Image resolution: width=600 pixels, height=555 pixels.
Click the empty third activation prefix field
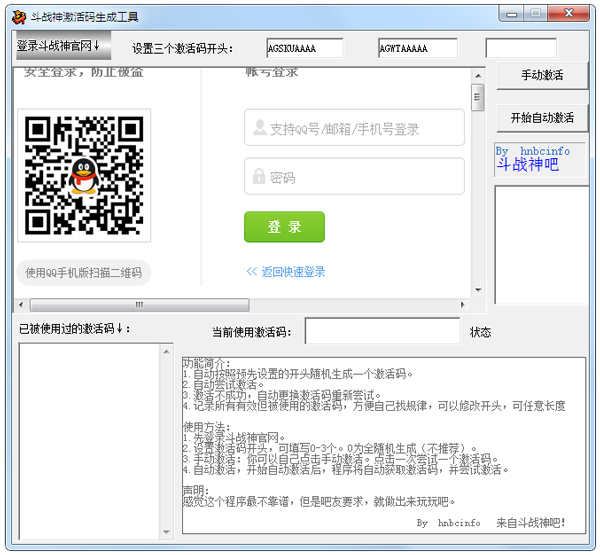pos(521,48)
